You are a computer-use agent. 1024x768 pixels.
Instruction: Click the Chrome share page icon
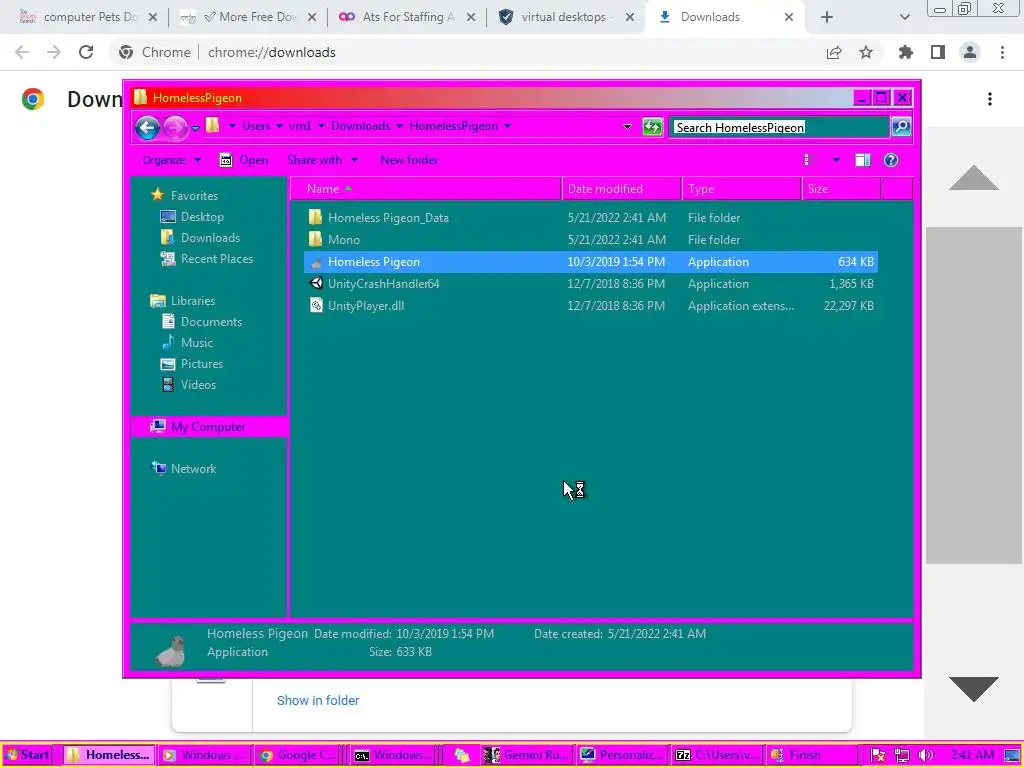pyautogui.click(x=834, y=52)
